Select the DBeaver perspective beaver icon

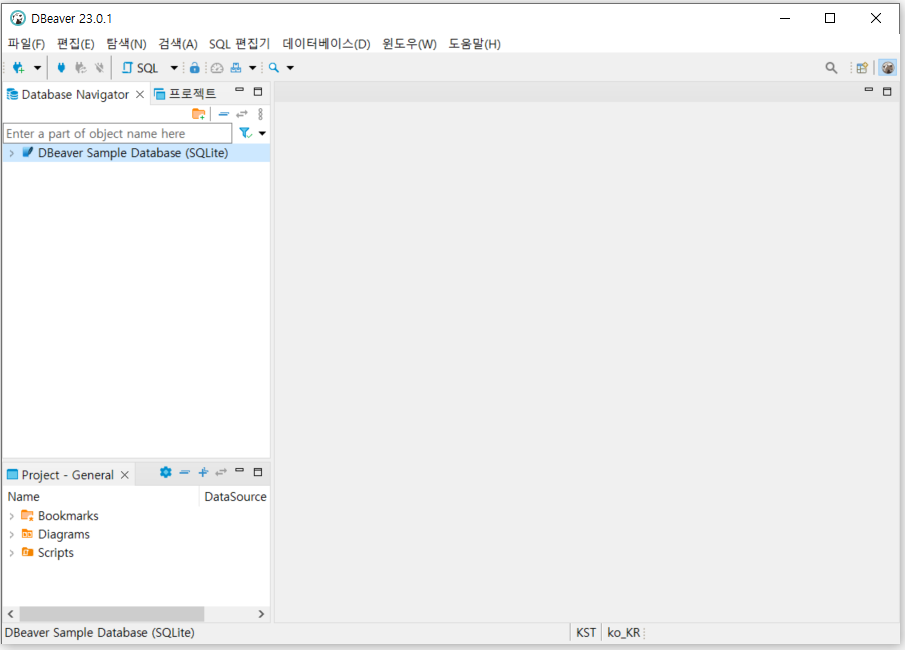[x=888, y=68]
